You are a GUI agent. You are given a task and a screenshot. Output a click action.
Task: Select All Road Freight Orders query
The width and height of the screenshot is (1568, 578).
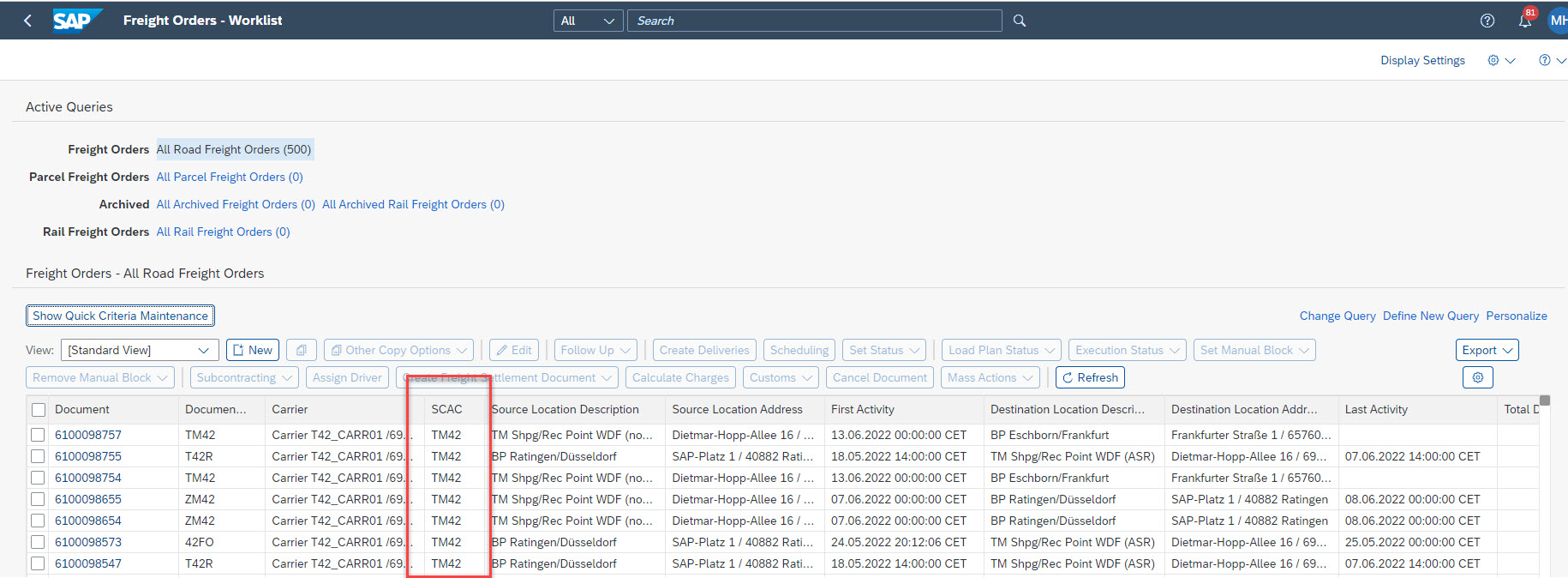click(234, 149)
